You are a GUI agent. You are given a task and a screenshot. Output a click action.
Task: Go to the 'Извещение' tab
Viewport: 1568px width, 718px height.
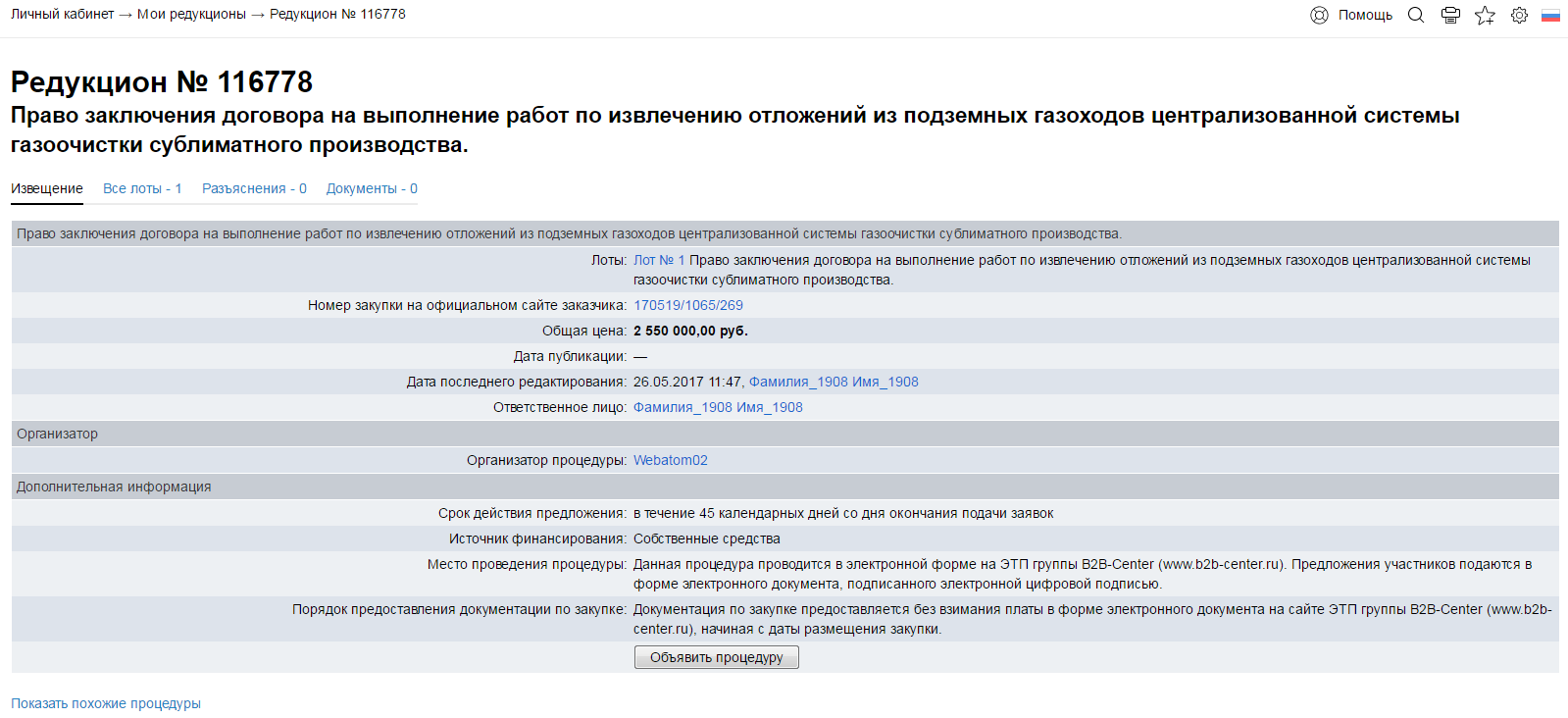tap(47, 188)
